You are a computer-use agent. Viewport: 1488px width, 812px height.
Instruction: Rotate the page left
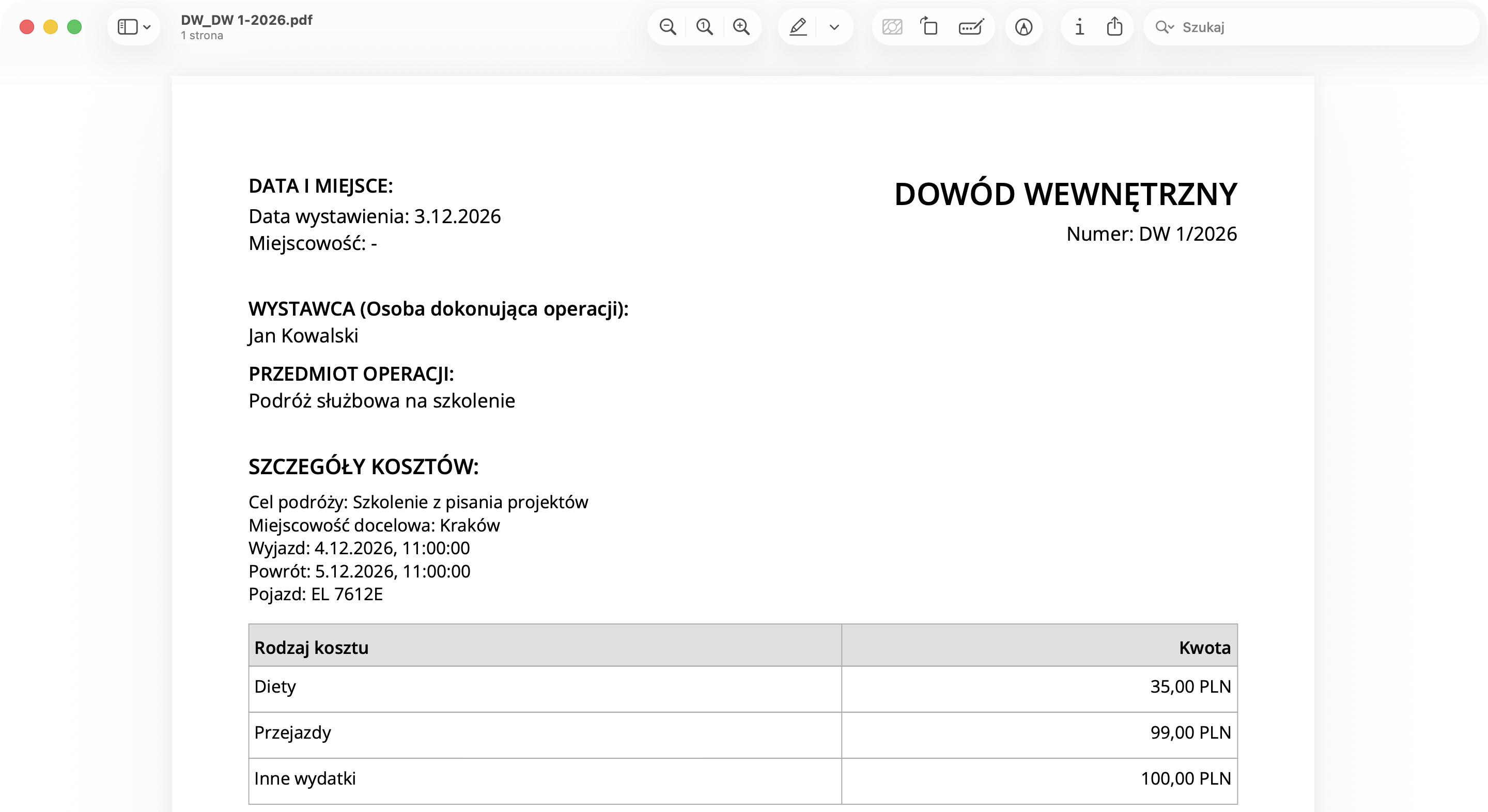coord(930,26)
